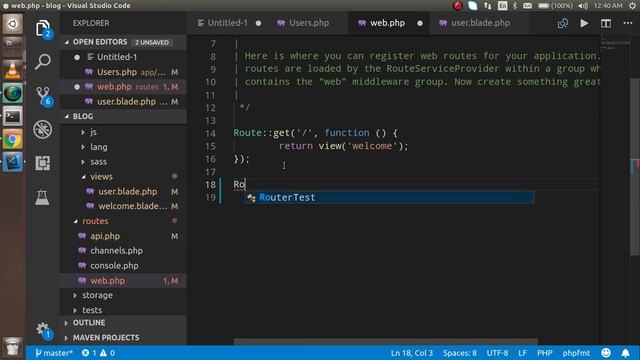This screenshot has height=360, width=640.
Task: Click the mail icon in top panel
Action: pyautogui.click(x=527, y=6)
